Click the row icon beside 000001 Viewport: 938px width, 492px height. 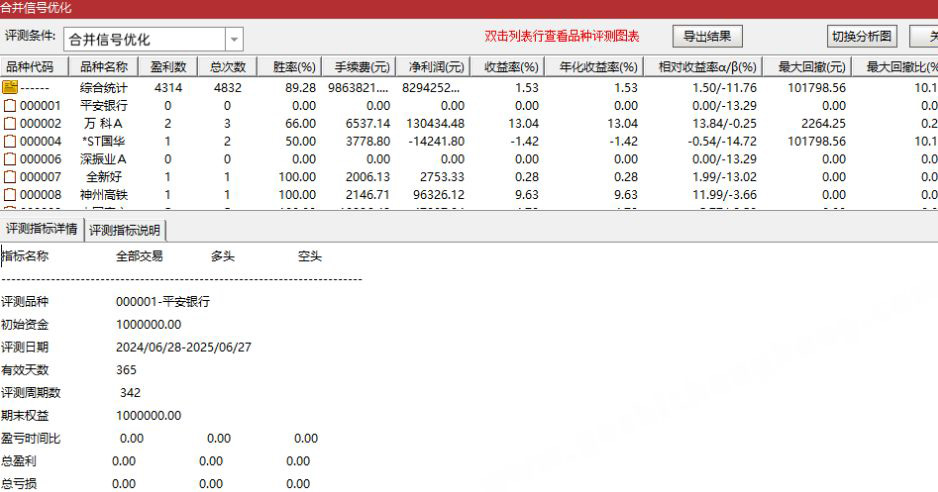tap(10, 106)
